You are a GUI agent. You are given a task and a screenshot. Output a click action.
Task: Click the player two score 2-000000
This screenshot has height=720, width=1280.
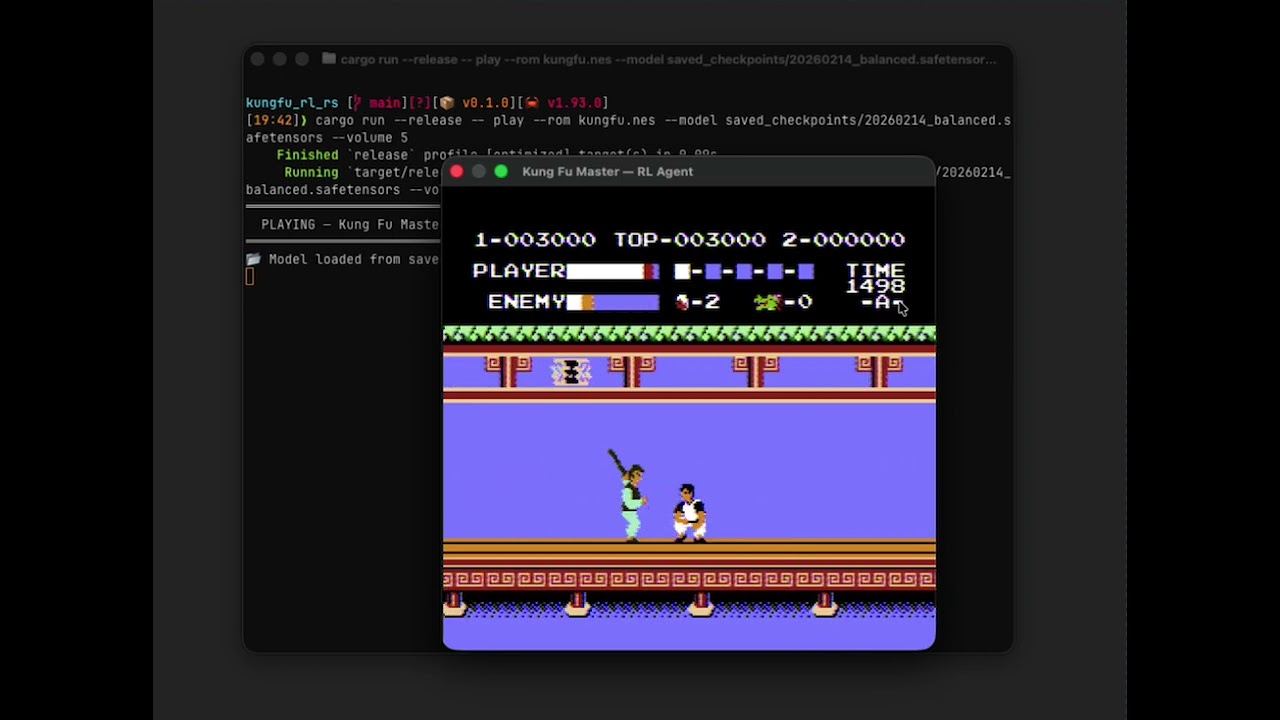tap(844, 240)
